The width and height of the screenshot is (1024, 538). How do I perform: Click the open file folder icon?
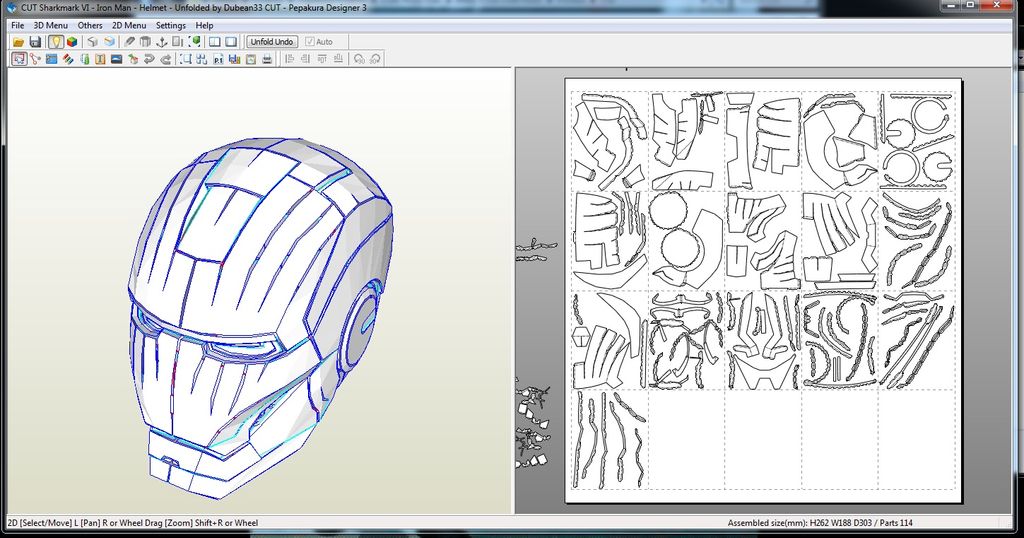(x=19, y=42)
